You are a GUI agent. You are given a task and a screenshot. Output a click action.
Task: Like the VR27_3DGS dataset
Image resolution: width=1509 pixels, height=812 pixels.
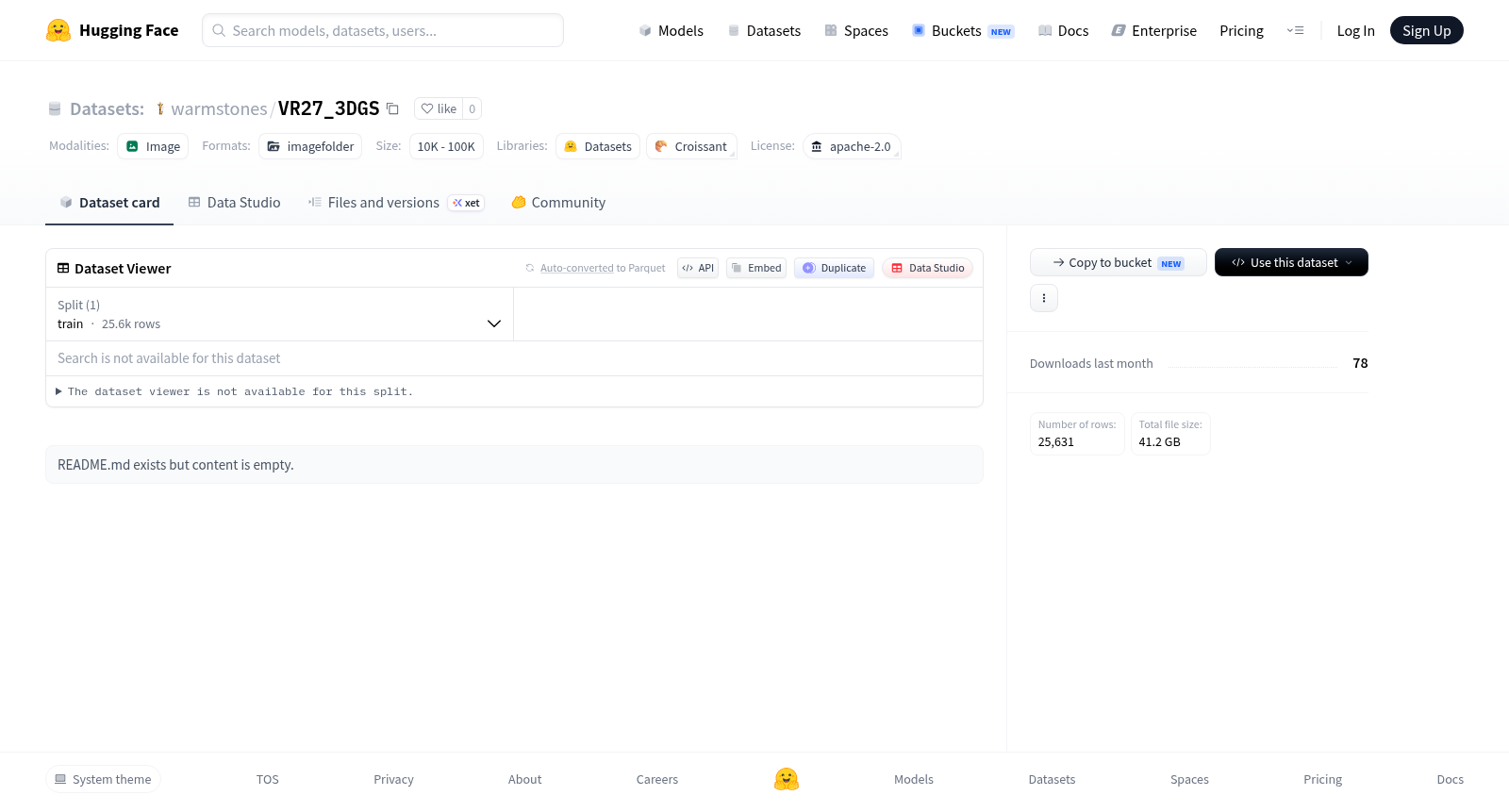[439, 108]
